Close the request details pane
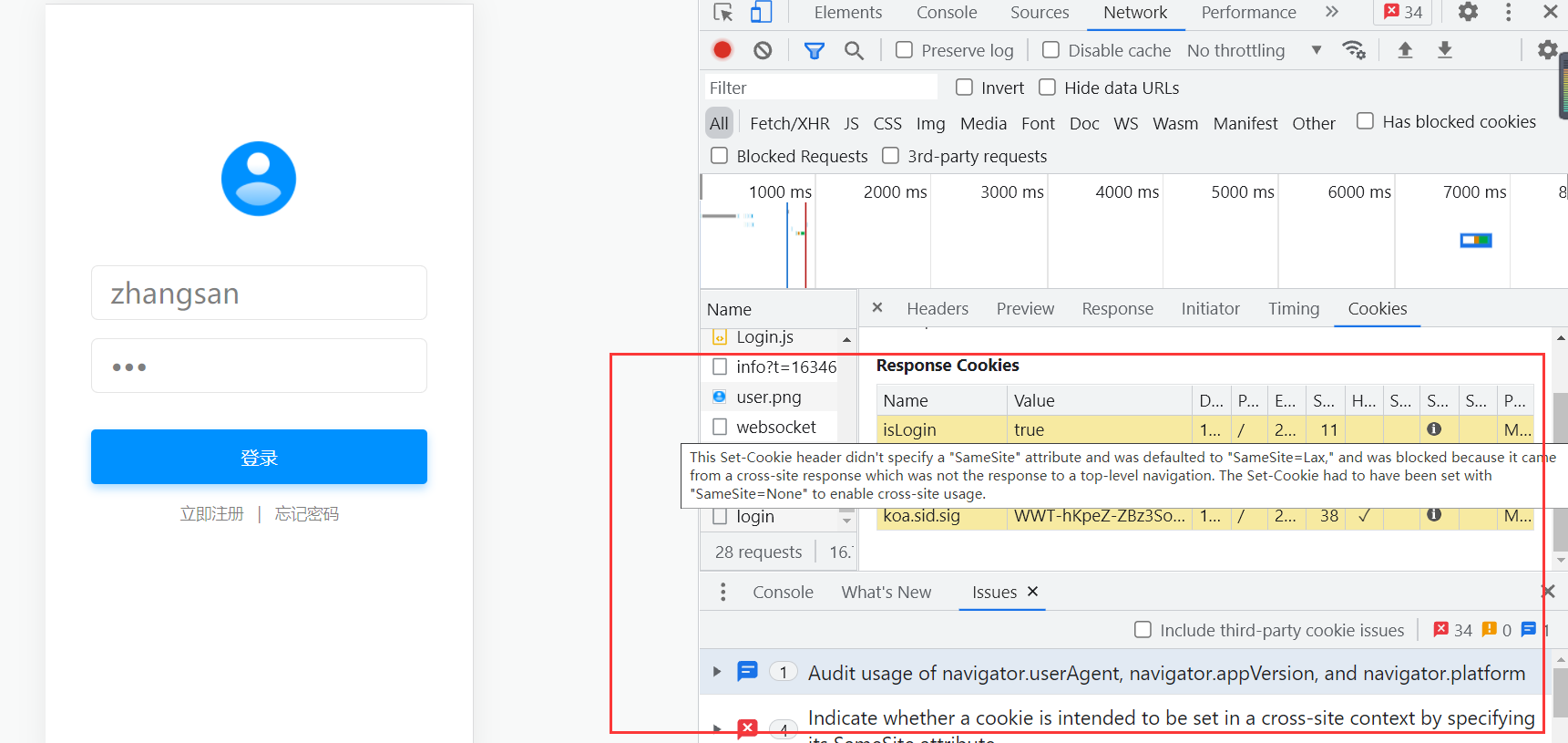 (x=877, y=308)
